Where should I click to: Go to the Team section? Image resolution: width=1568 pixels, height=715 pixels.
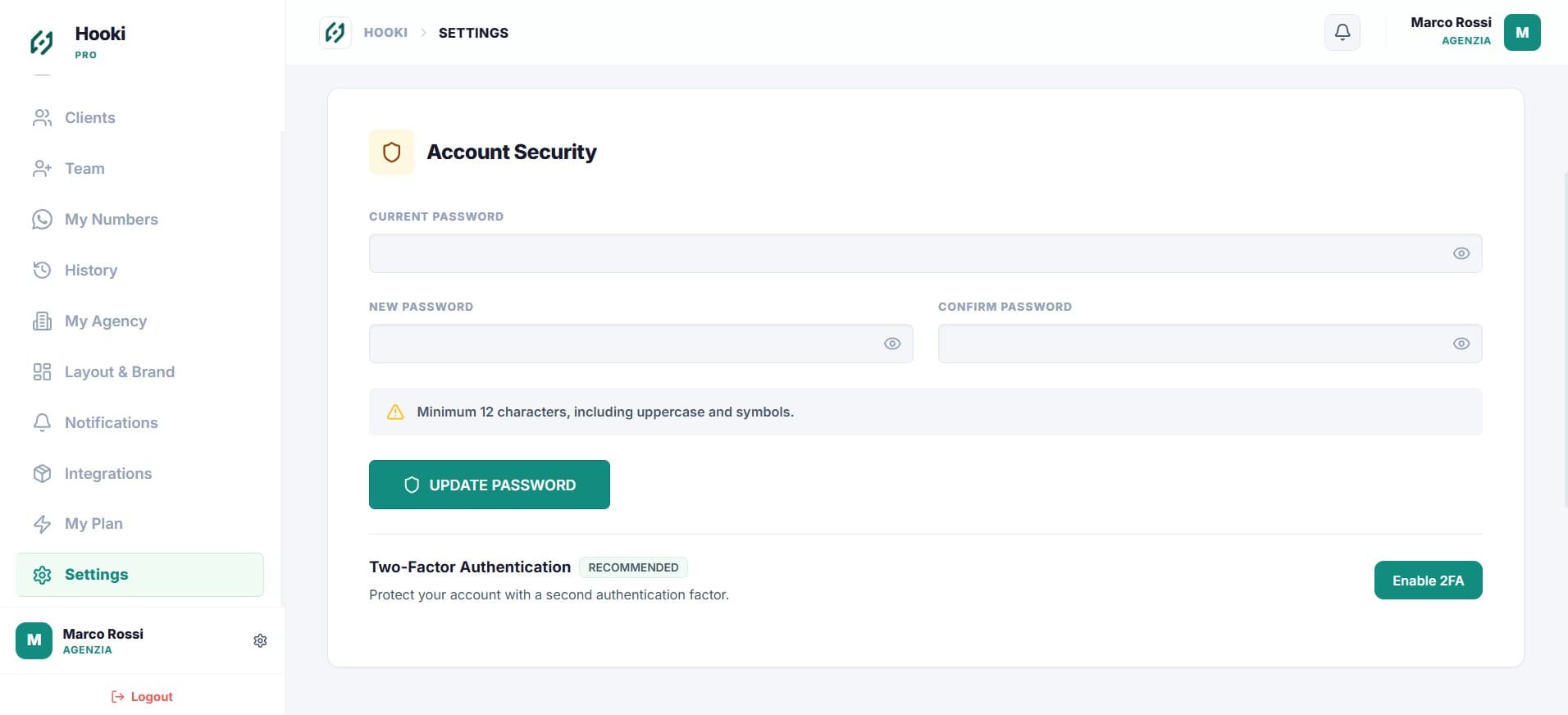point(139,169)
